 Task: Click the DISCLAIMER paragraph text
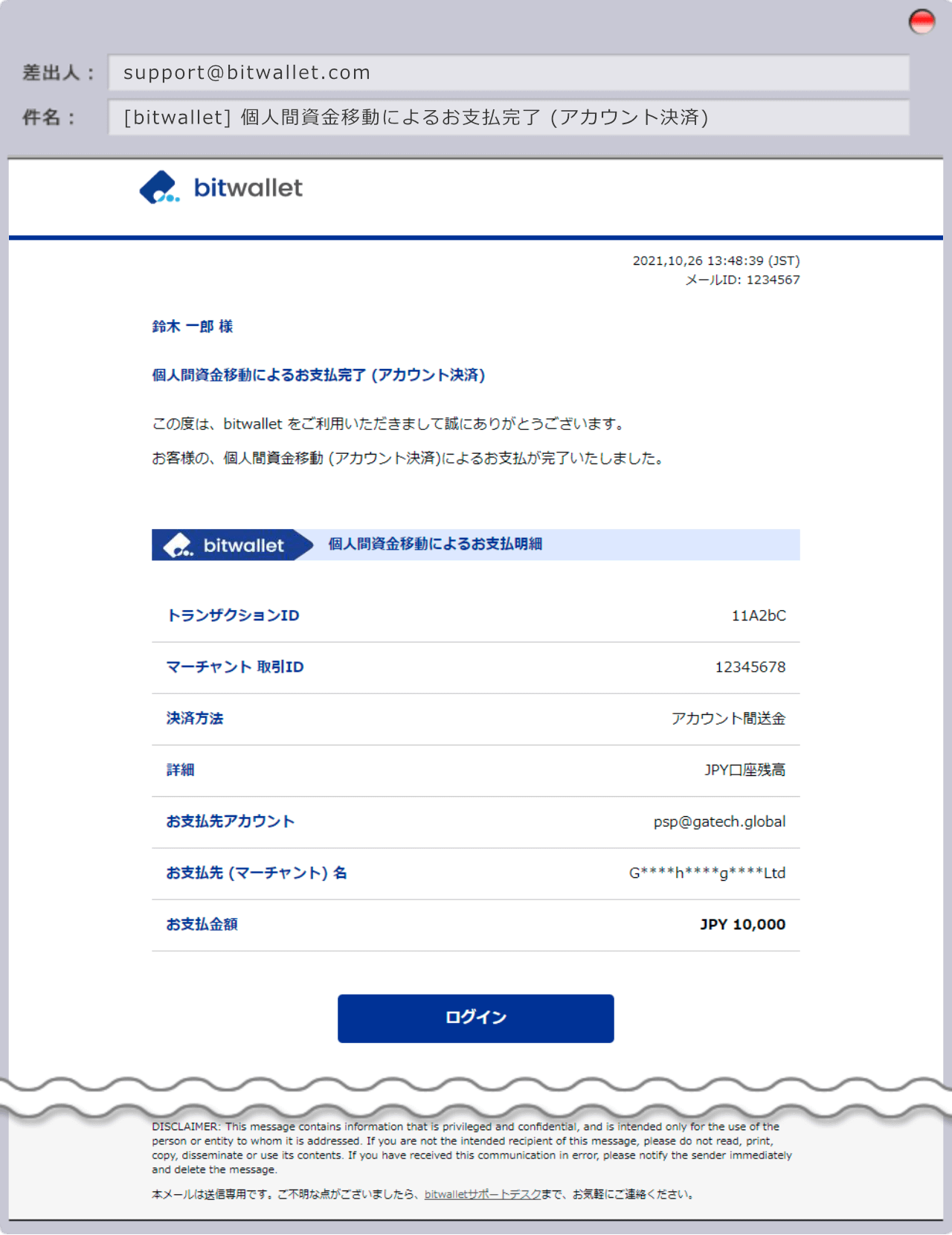click(472, 1148)
